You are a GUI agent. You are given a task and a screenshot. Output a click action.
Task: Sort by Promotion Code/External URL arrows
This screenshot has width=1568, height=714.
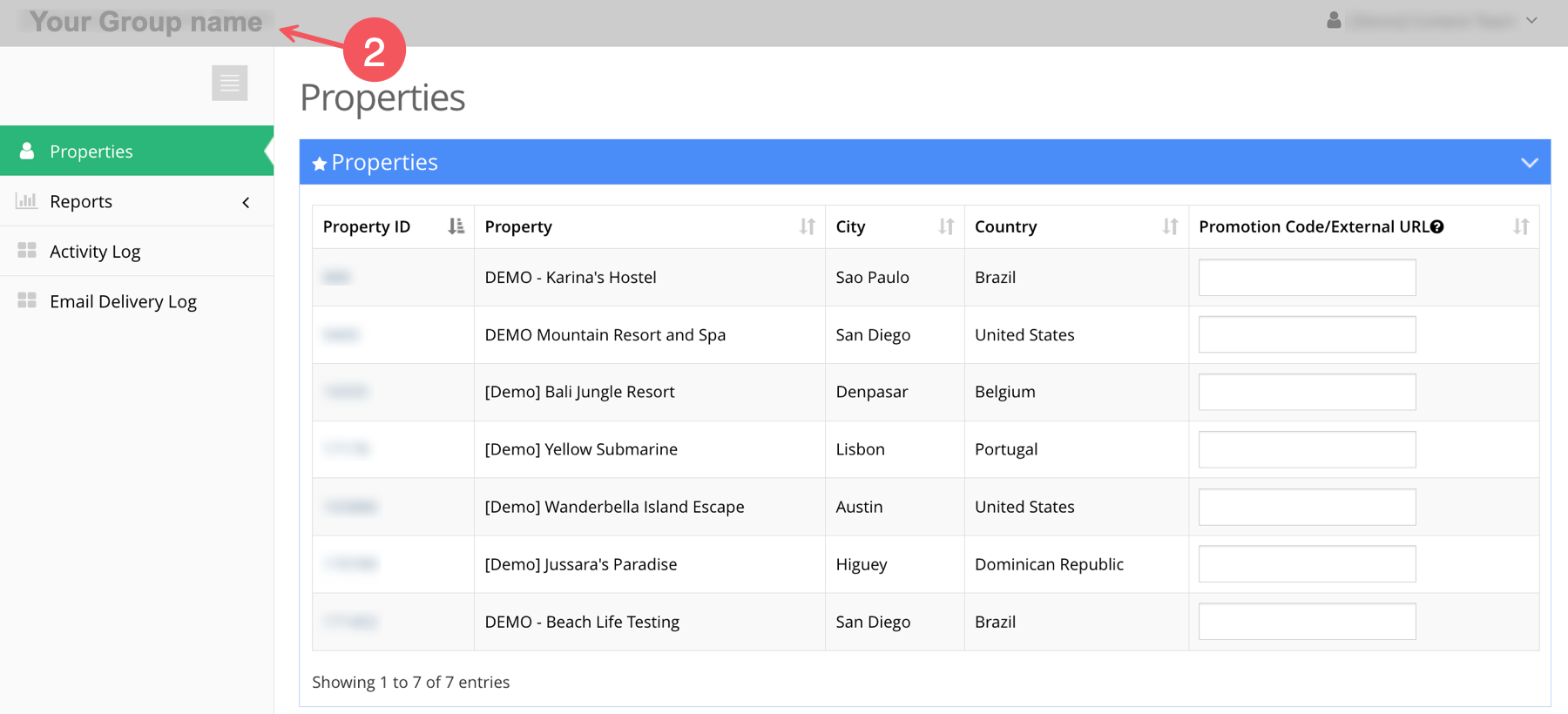[x=1521, y=226]
